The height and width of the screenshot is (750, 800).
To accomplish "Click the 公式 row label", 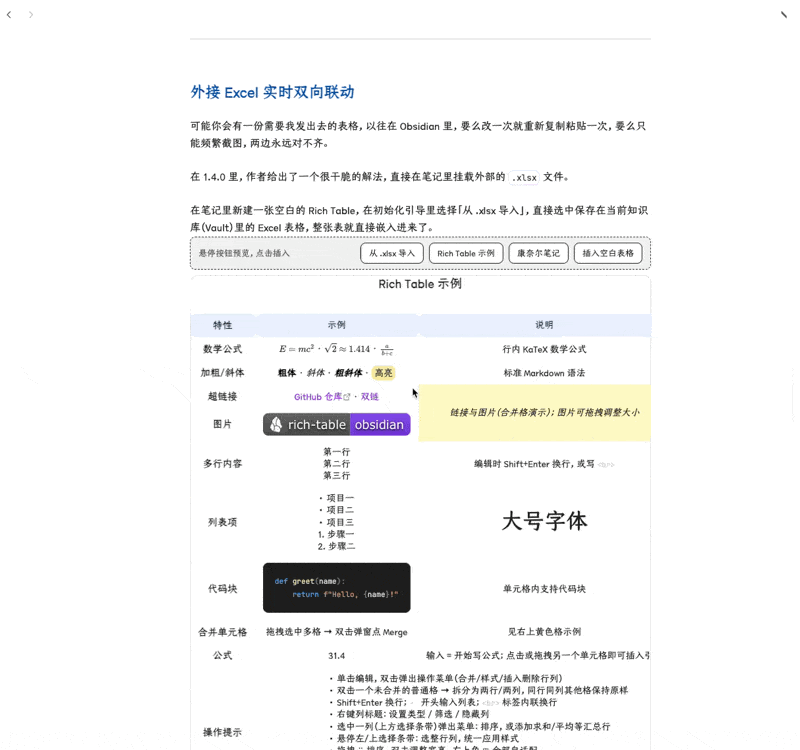I will click(x=222, y=656).
